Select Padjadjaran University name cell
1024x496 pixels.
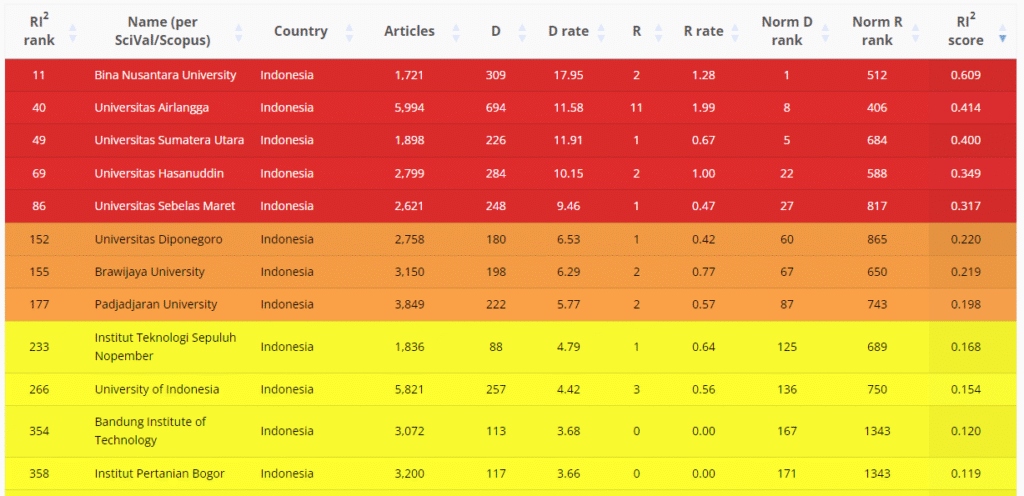tap(155, 305)
